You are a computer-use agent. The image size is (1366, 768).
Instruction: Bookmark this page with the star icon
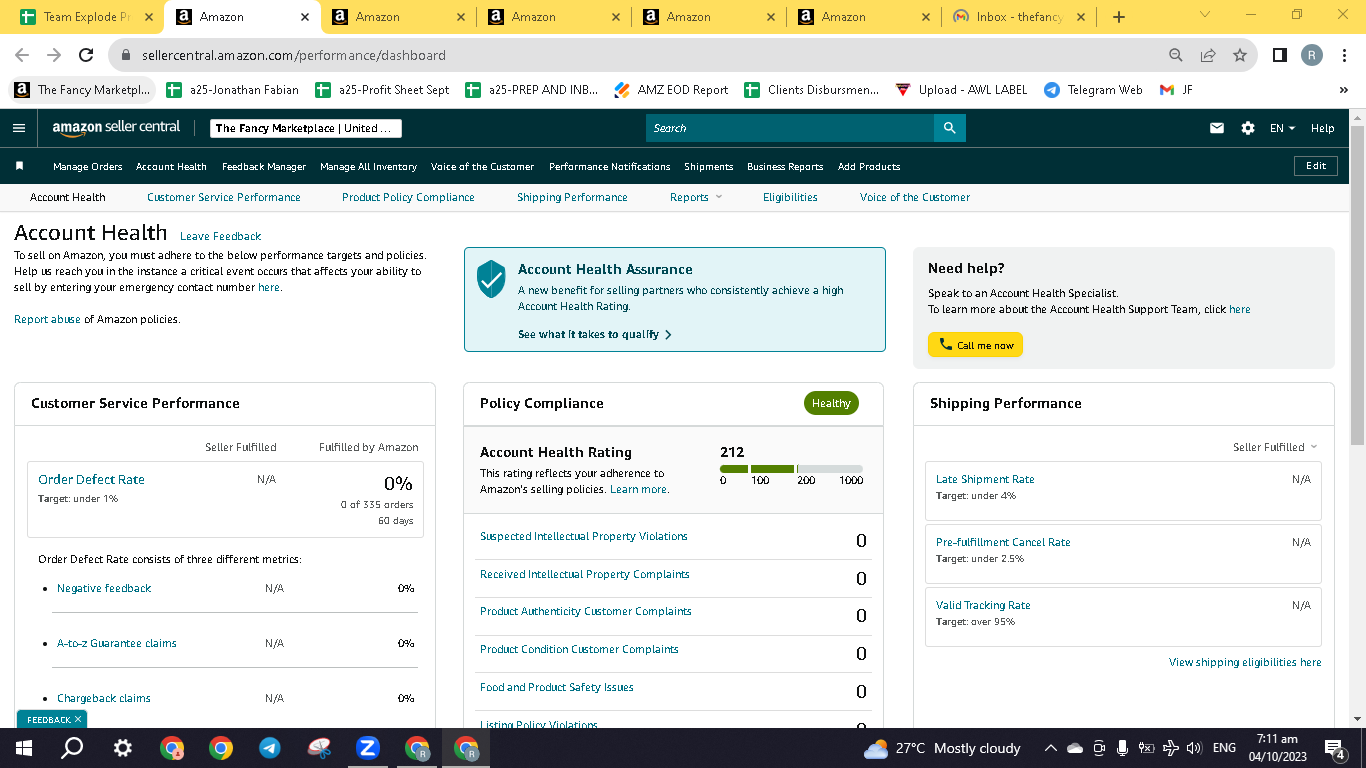[1240, 55]
